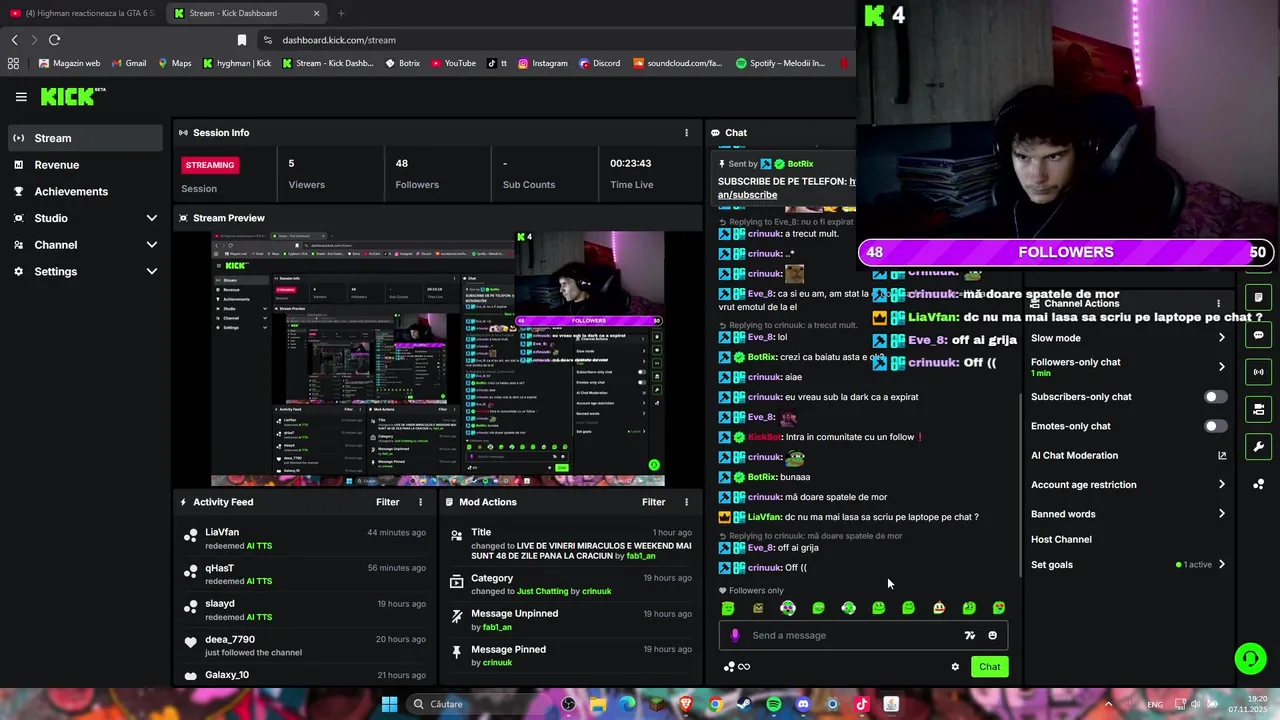1280x720 pixels.
Task: Click AI TTS link in LiaVfan activity
Action: (x=259, y=546)
